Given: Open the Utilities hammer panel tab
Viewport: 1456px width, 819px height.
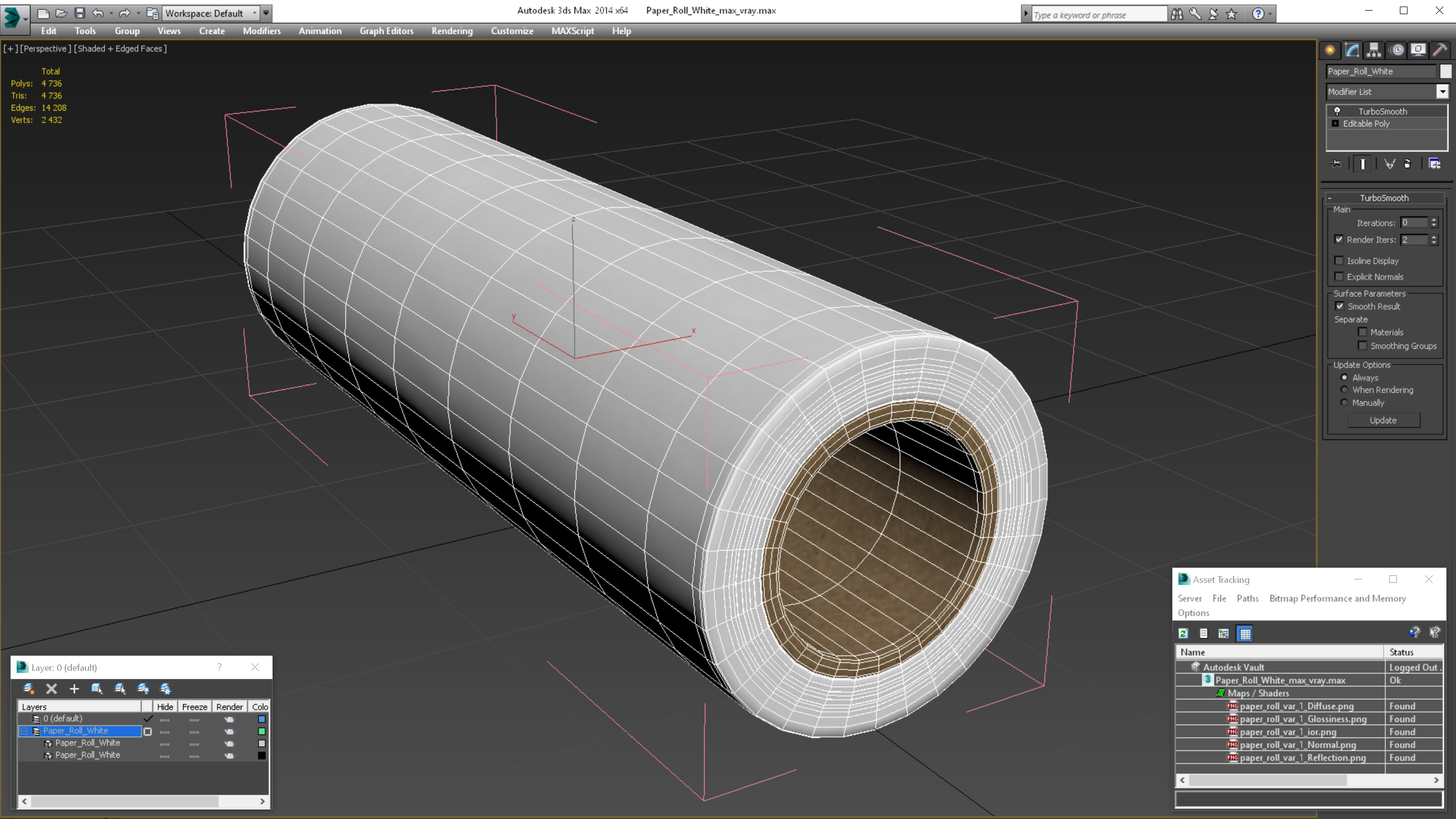Looking at the screenshot, I should click(1440, 51).
